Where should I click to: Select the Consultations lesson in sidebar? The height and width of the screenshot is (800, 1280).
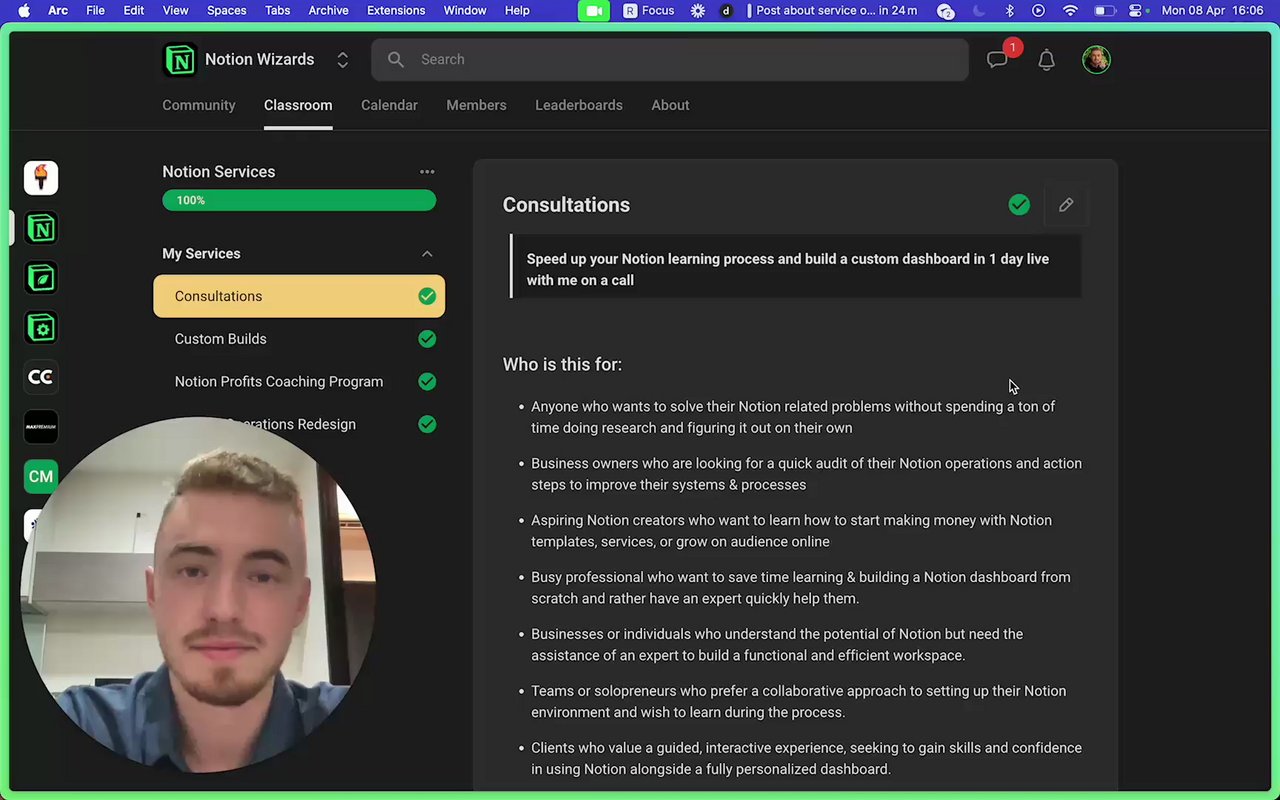pyautogui.click(x=299, y=296)
